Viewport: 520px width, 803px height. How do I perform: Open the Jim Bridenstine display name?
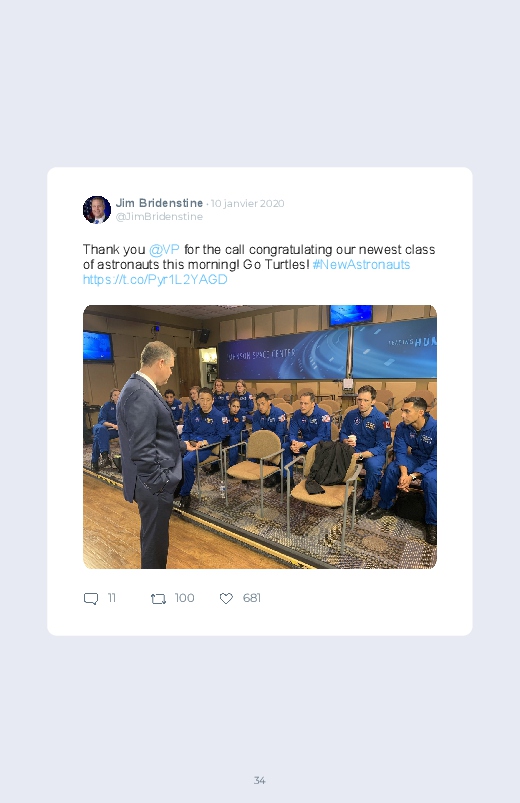pos(159,203)
